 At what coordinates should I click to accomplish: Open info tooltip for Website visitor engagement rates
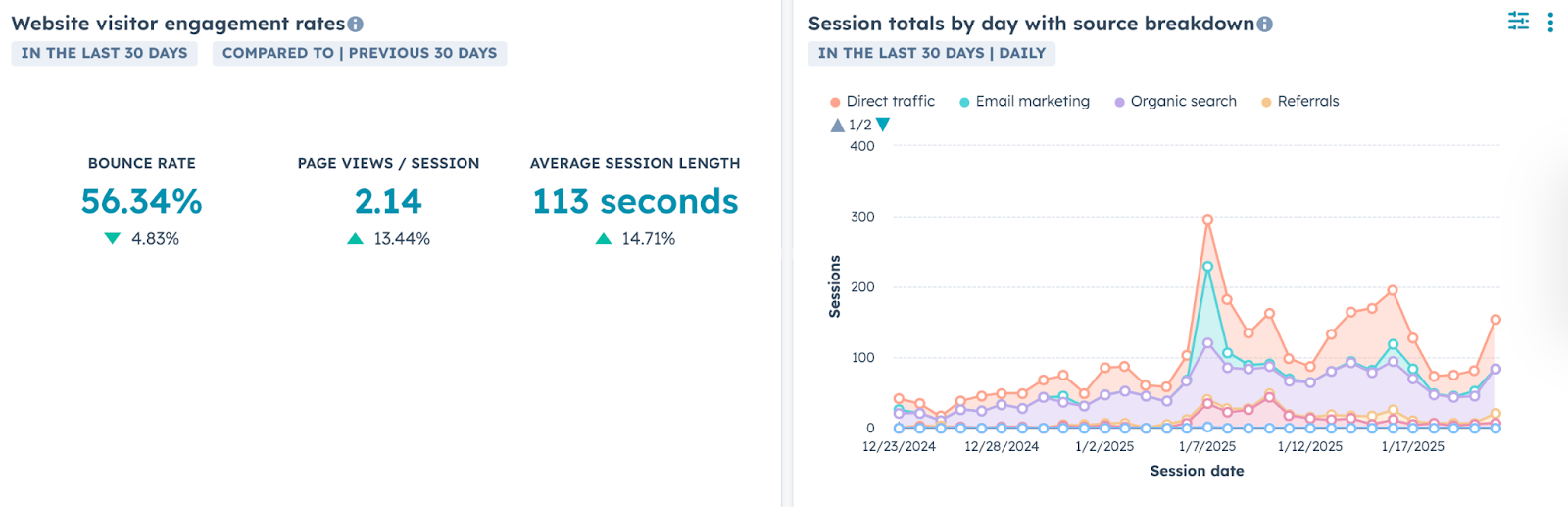pos(355,25)
